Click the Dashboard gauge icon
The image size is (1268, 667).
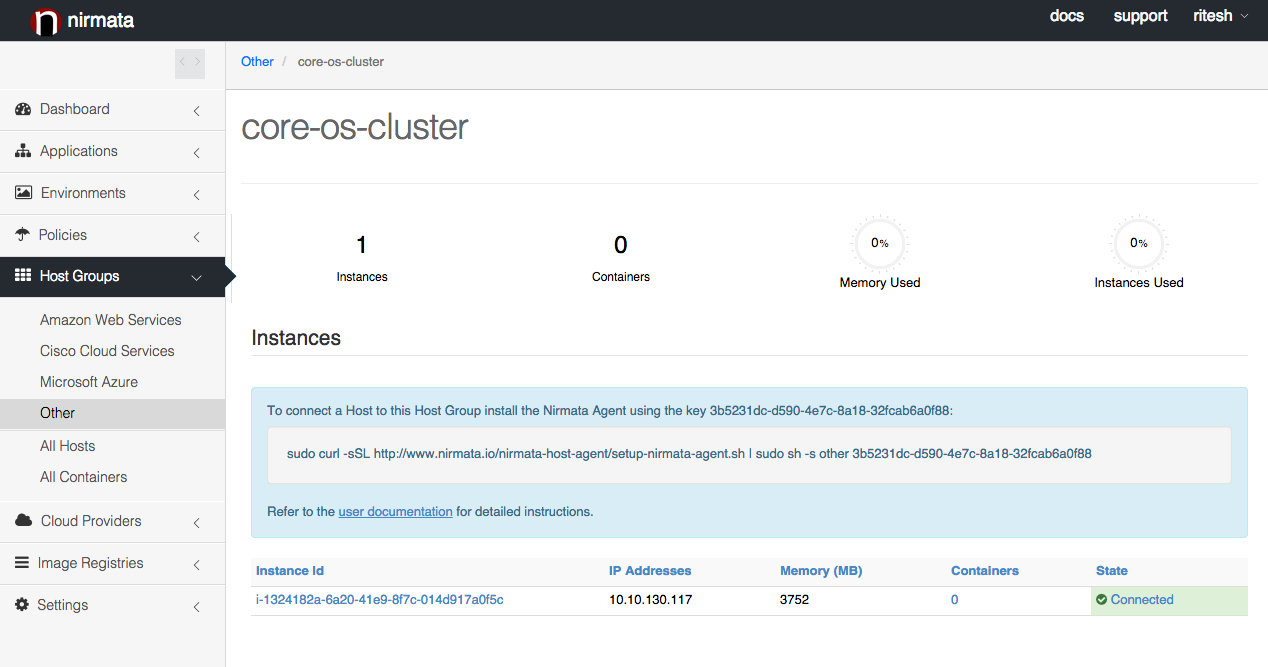click(23, 109)
